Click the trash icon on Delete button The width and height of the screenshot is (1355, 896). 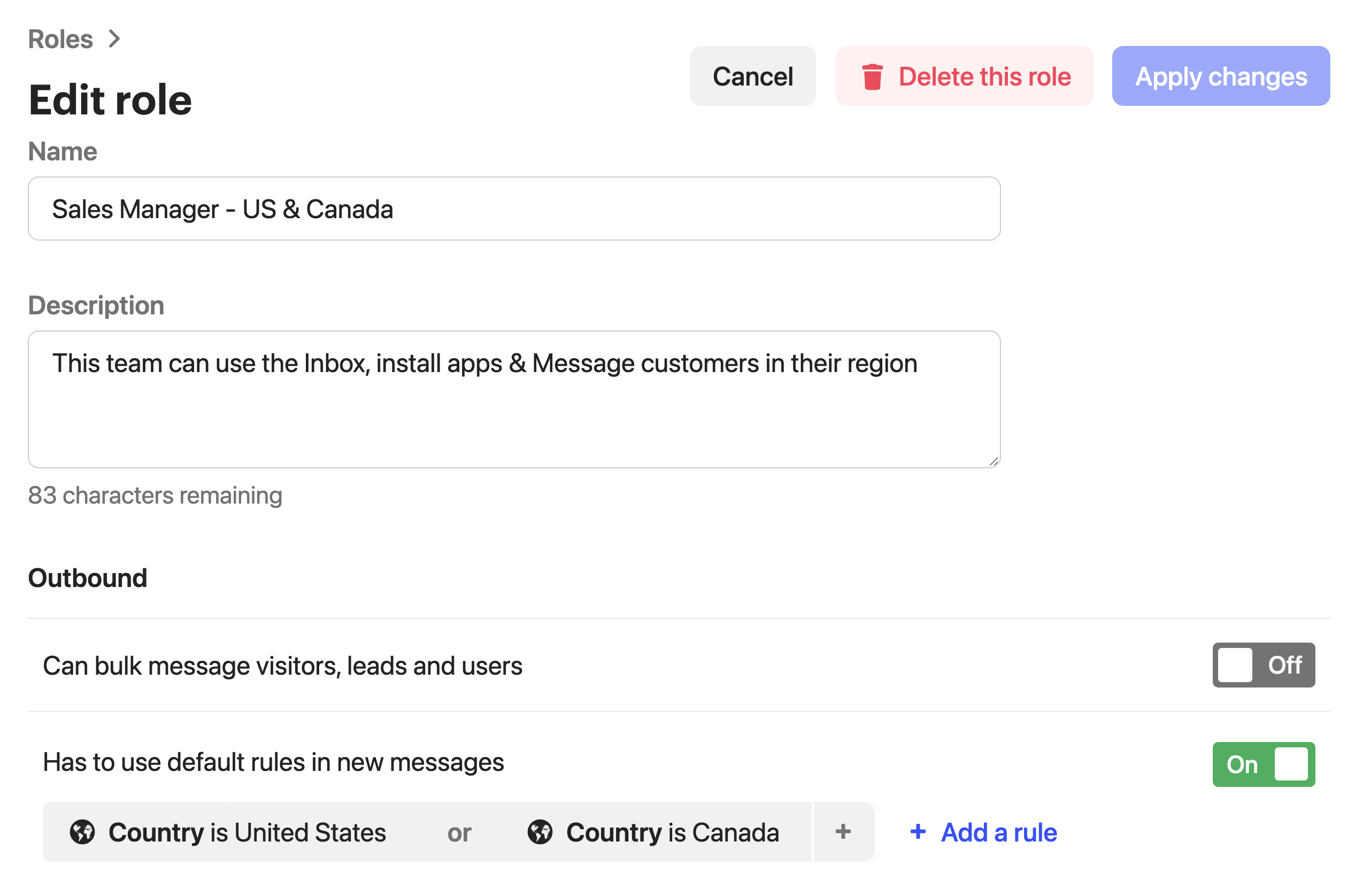pos(872,76)
